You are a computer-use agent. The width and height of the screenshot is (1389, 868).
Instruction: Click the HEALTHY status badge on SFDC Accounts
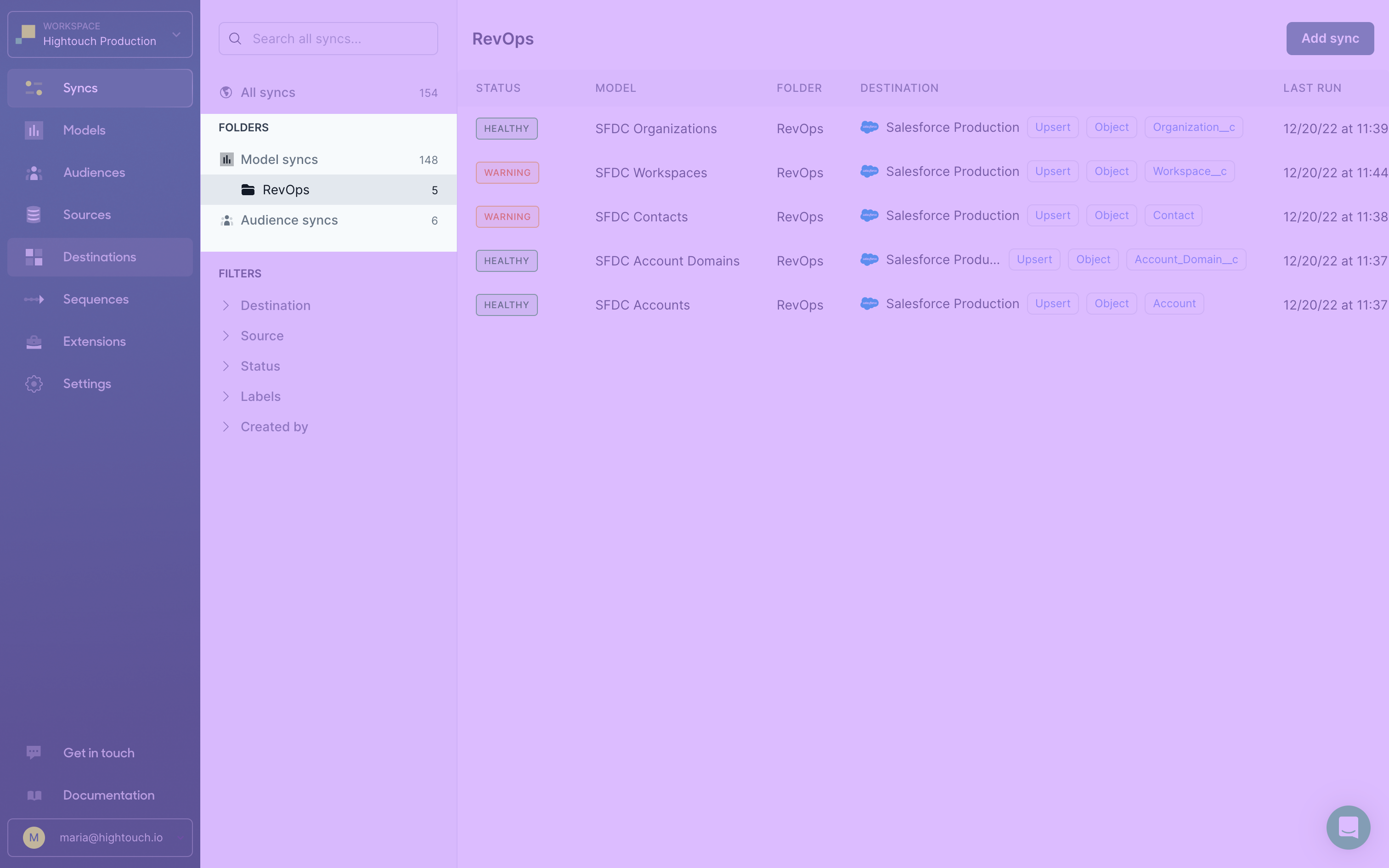click(506, 304)
